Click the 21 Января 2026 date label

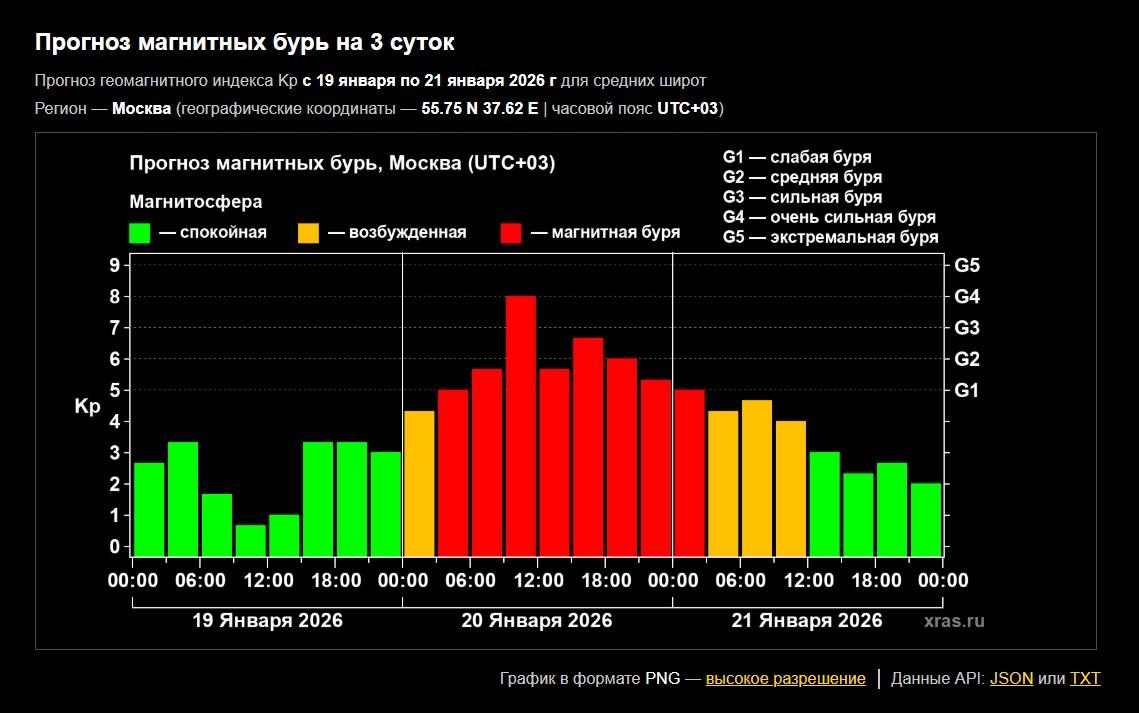pyautogui.click(x=807, y=621)
